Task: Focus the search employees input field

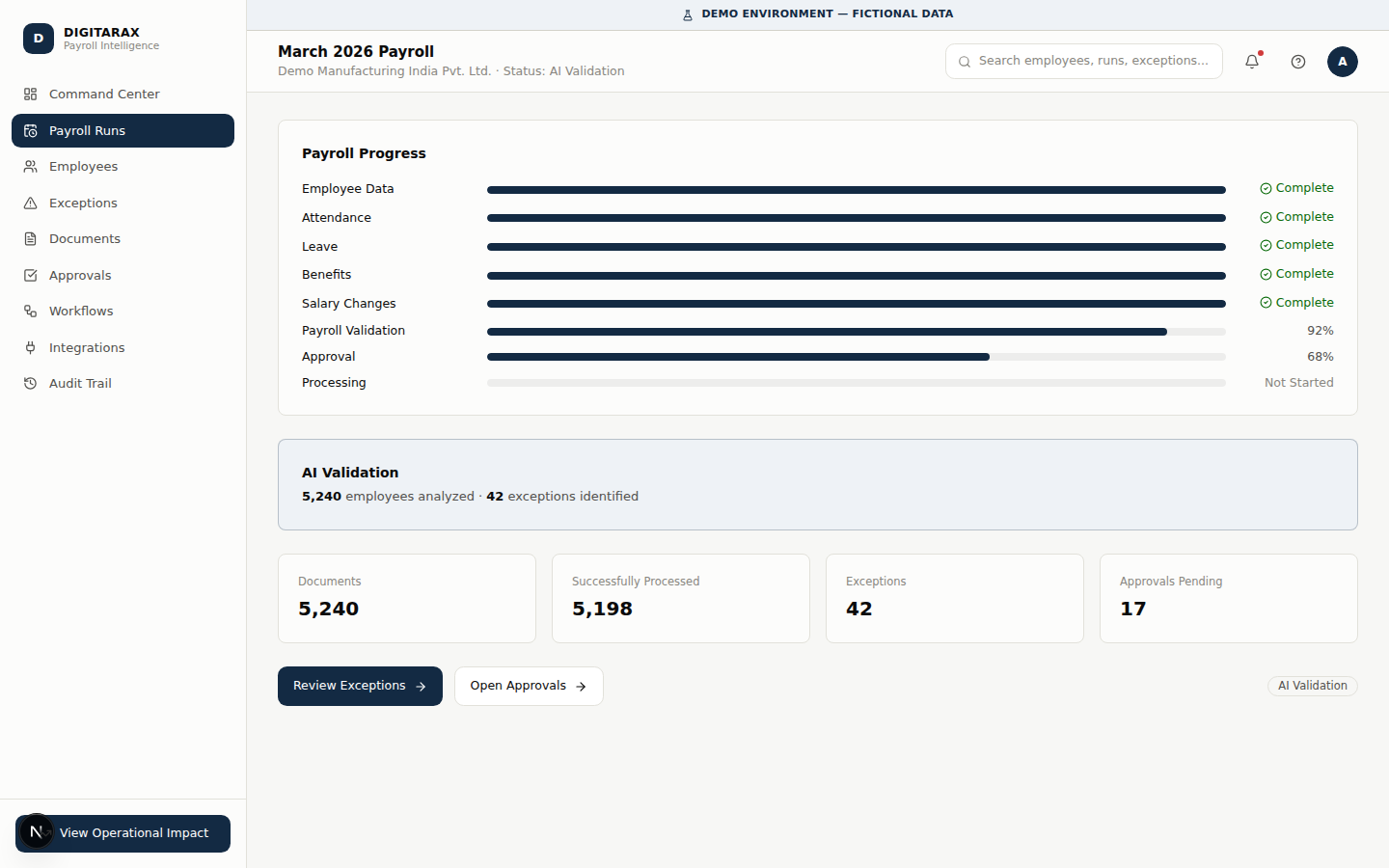Action: 1084,61
